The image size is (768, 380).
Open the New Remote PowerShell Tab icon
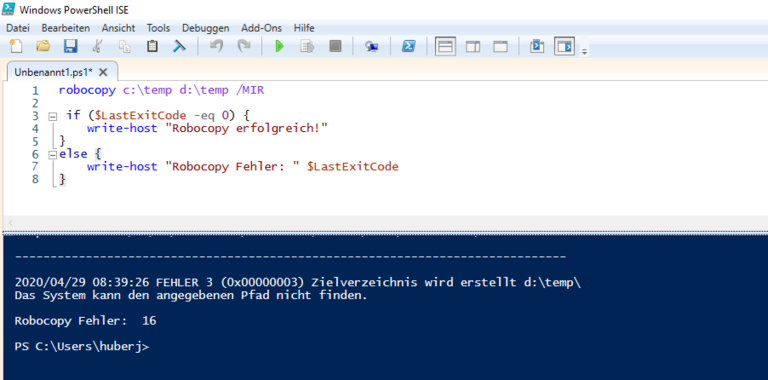(371, 47)
